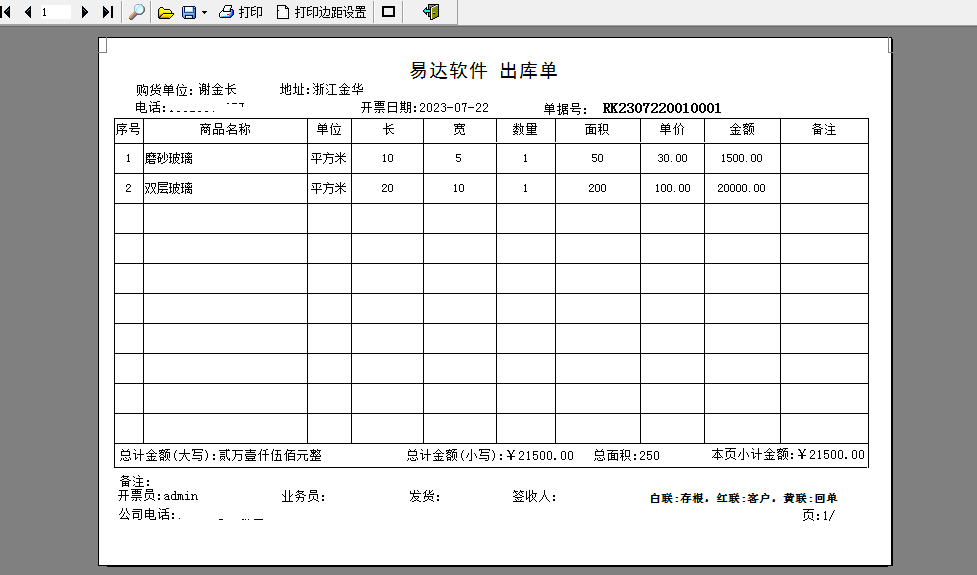
Task: Click the 易达软件 出库单 title
Action: [x=483, y=70]
